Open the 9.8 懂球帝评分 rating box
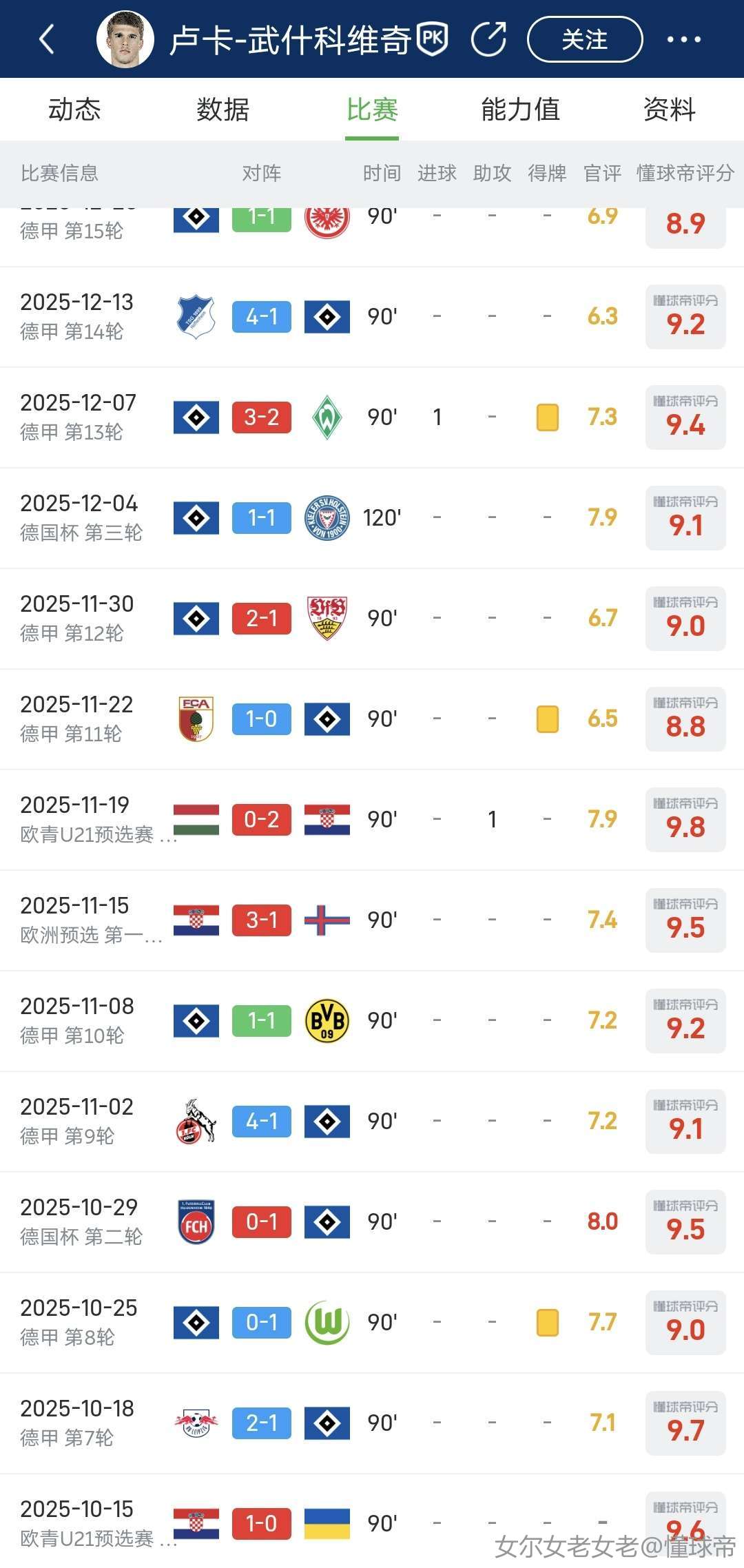 pos(685,820)
